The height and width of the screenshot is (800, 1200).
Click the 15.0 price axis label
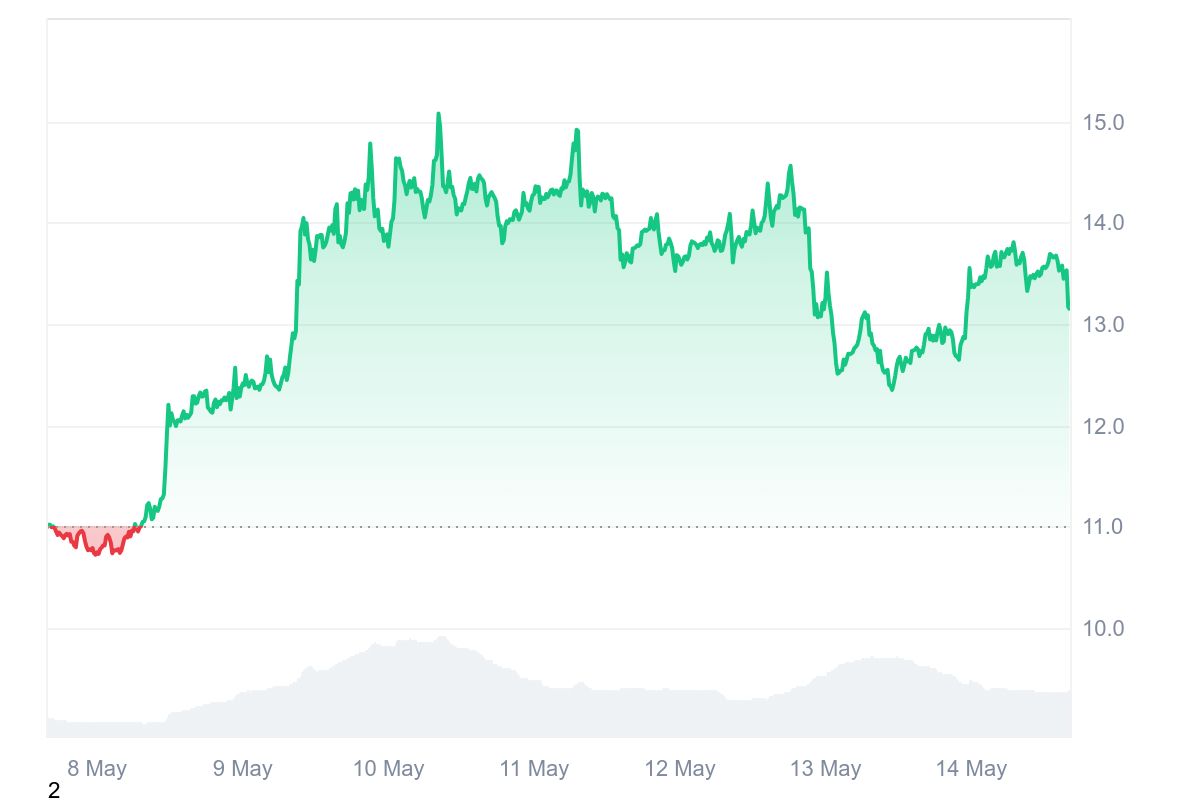pos(1103,123)
